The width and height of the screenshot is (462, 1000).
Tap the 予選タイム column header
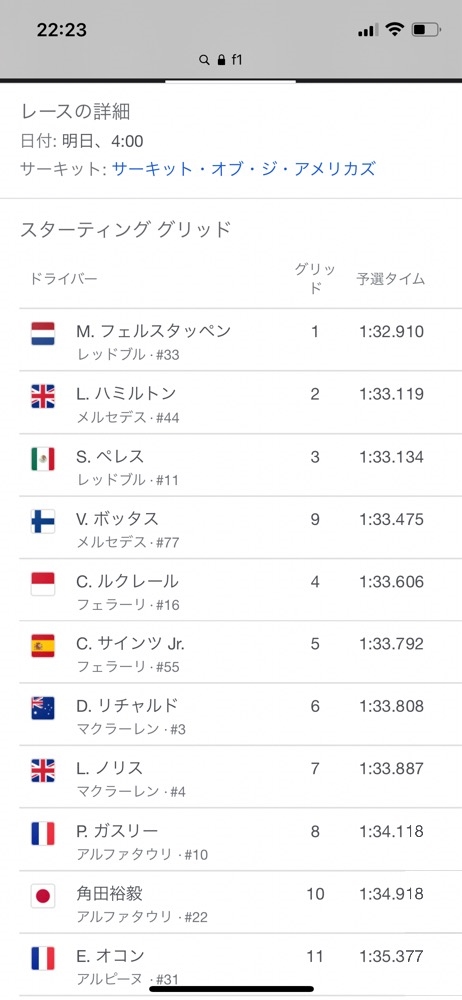point(391,279)
